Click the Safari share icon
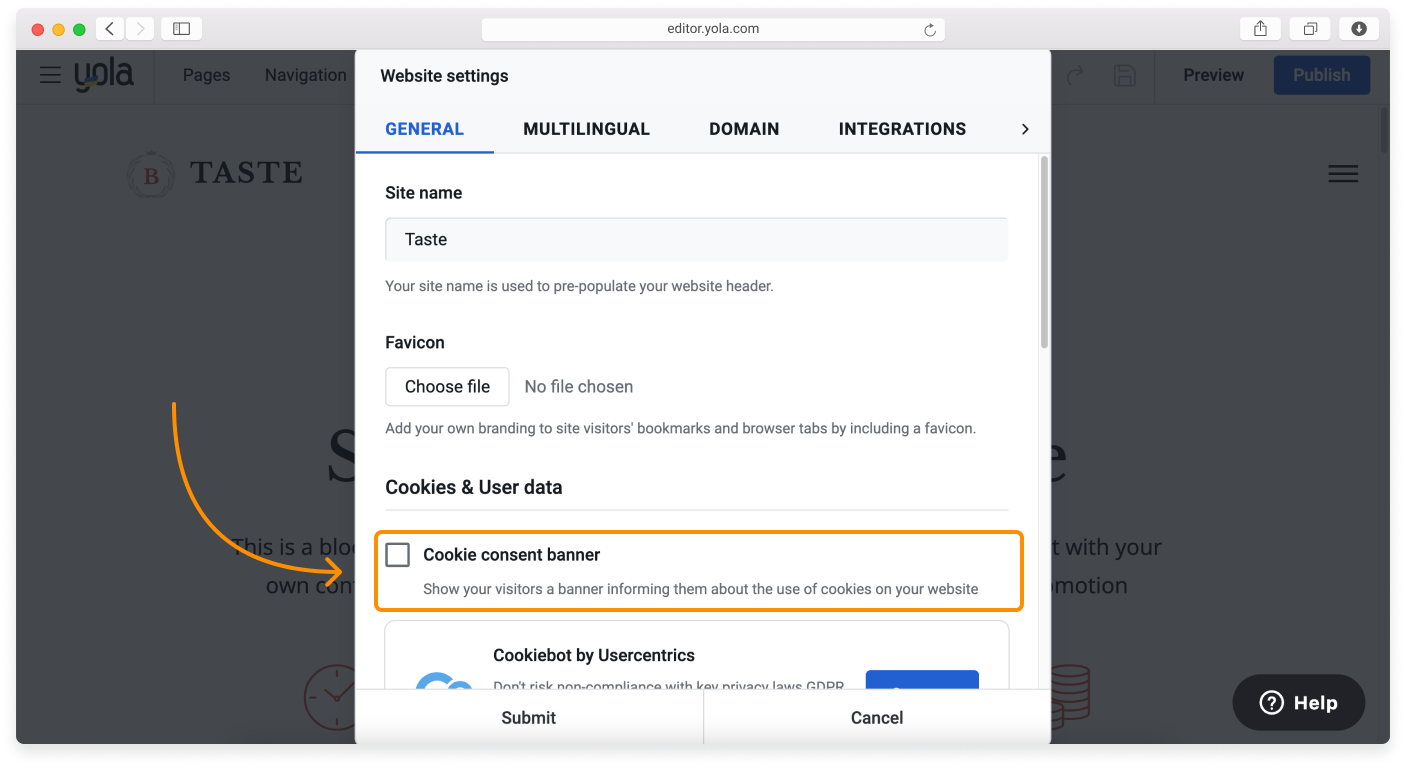Screen dimensions: 1406x768 (x=1260, y=29)
